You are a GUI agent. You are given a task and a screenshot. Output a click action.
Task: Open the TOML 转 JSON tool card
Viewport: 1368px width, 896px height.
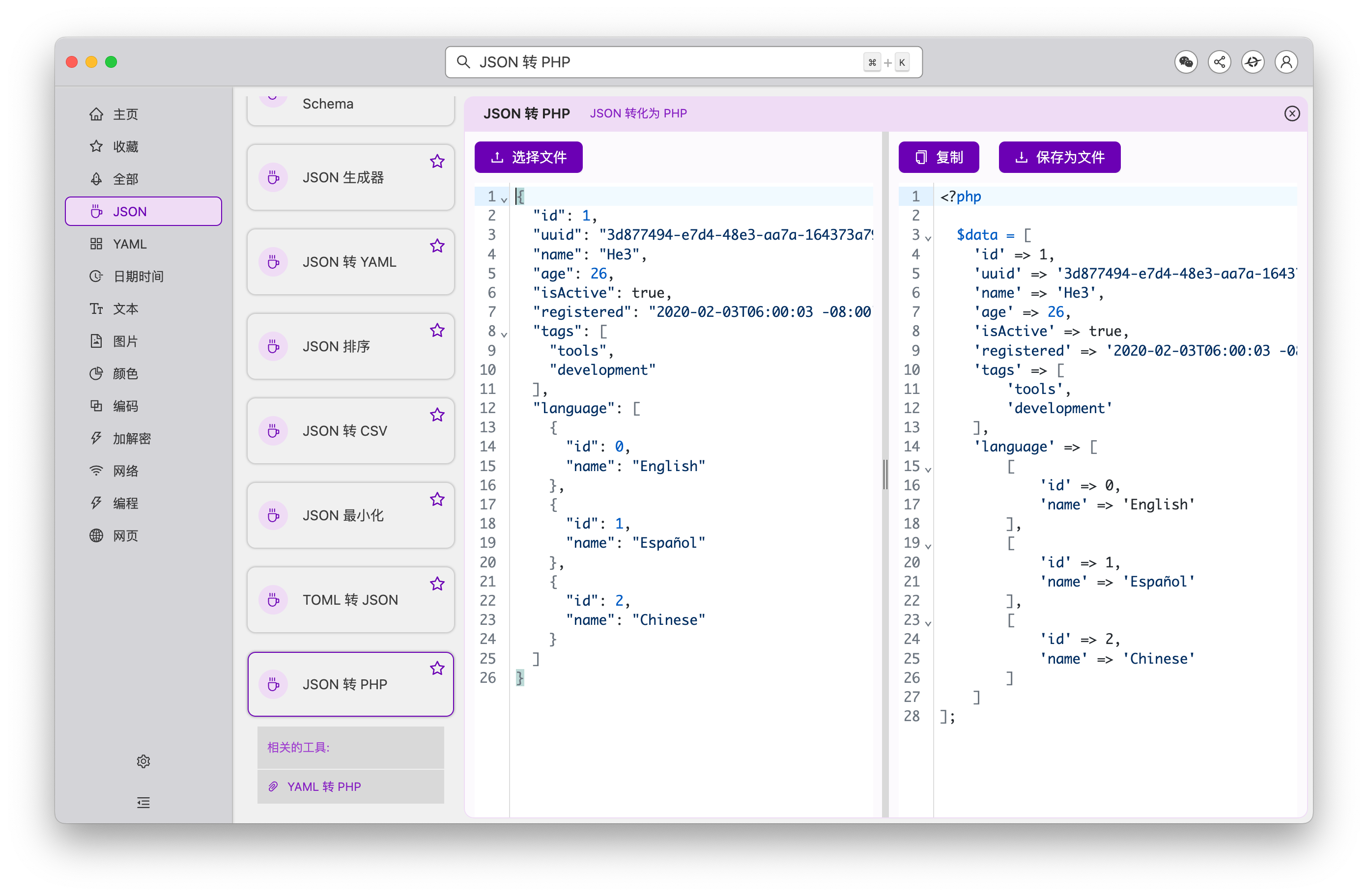pyautogui.click(x=351, y=599)
